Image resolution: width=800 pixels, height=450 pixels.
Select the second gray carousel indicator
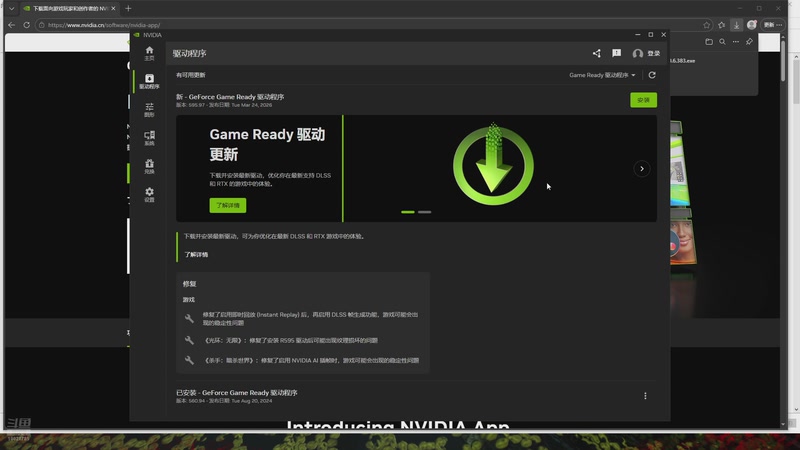click(x=424, y=212)
